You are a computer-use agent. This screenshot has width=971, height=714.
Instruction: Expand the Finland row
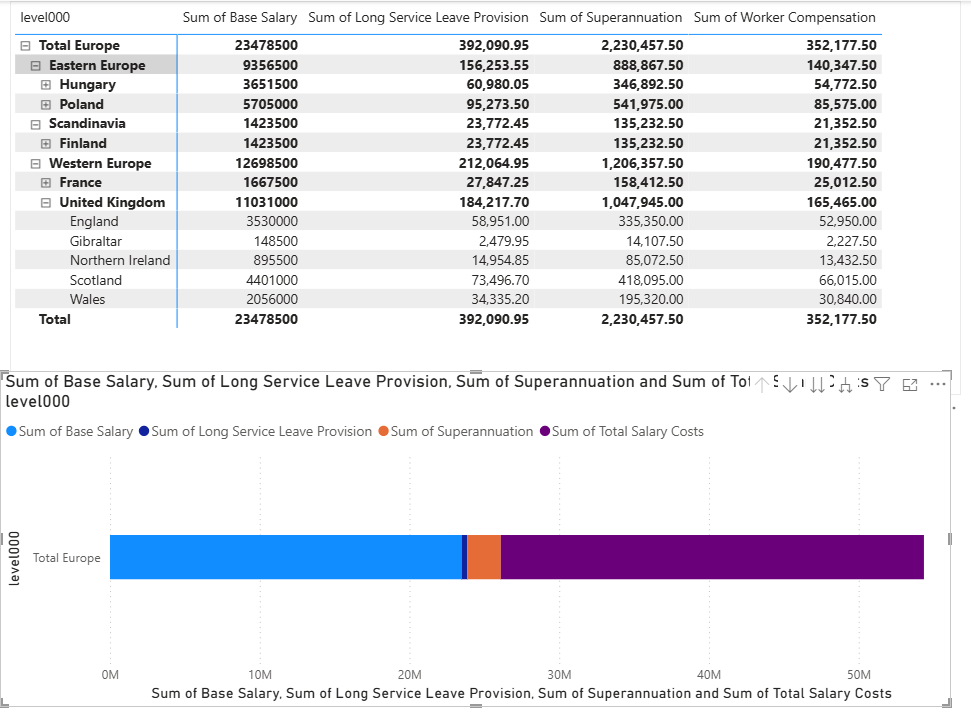click(x=46, y=144)
